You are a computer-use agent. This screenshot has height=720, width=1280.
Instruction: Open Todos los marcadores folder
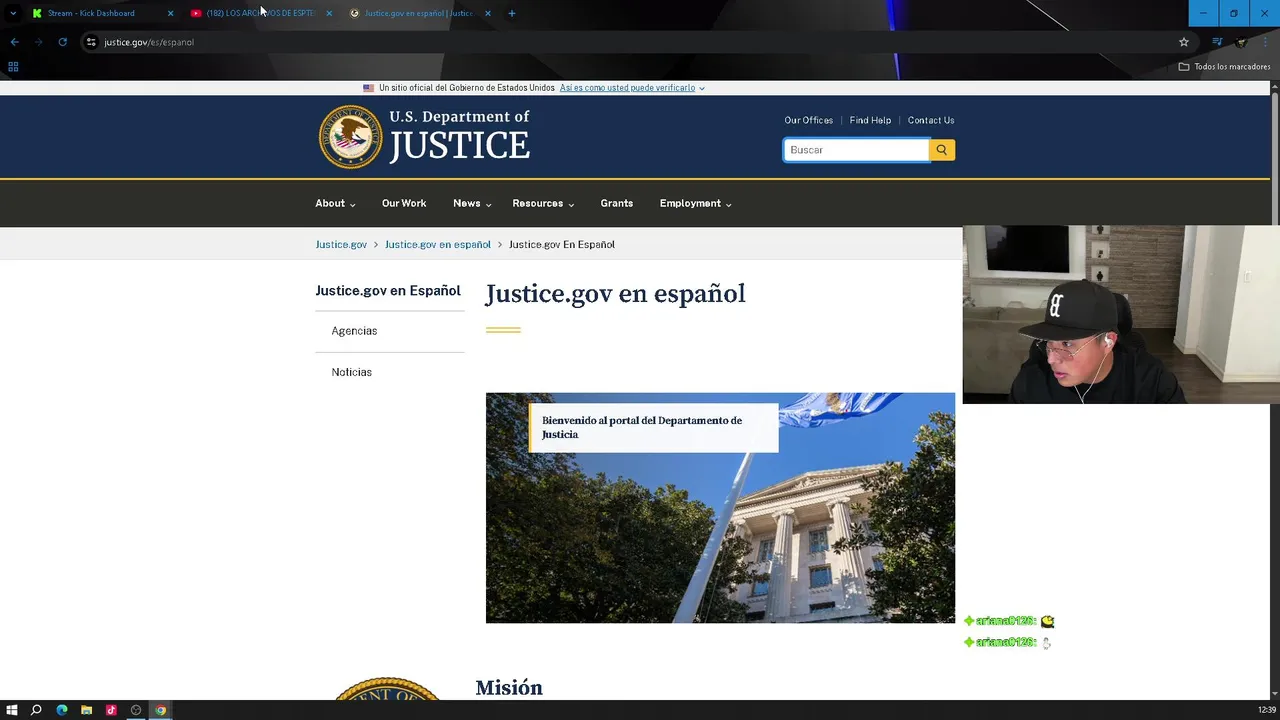tap(1224, 67)
